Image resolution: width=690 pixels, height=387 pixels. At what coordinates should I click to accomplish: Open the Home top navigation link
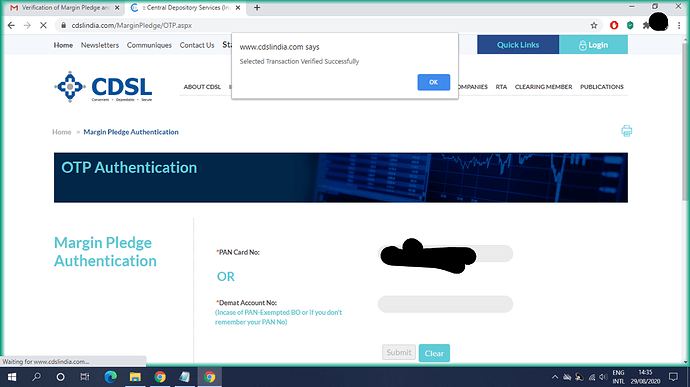(63, 45)
